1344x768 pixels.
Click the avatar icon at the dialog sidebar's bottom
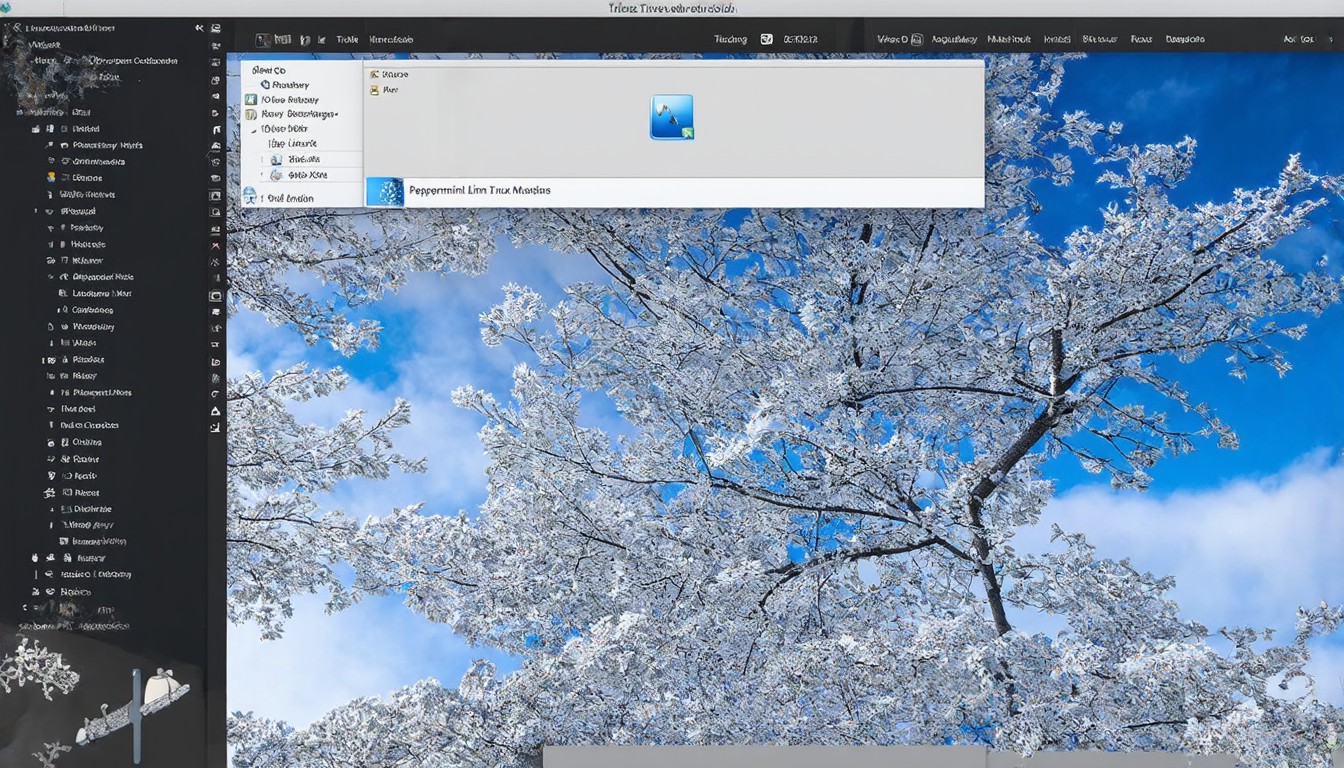click(x=250, y=197)
